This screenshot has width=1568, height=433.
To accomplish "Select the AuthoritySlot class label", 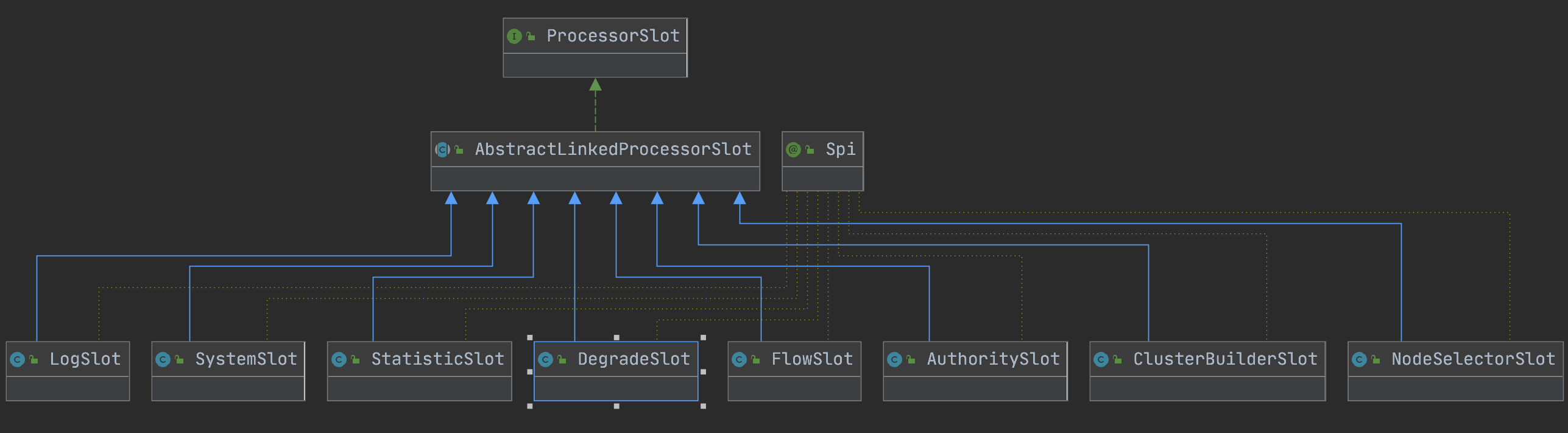I will (993, 359).
